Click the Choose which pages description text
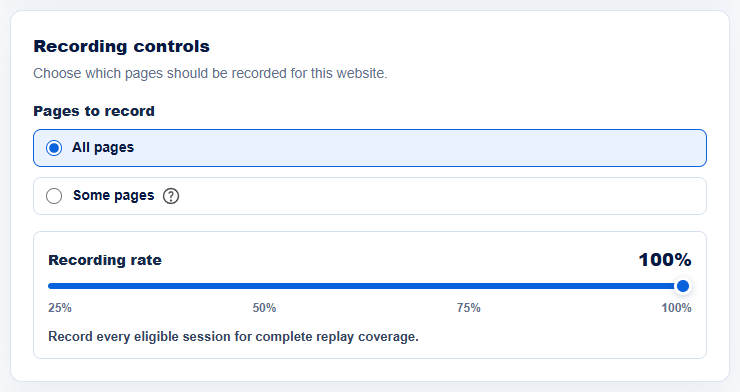 210,74
